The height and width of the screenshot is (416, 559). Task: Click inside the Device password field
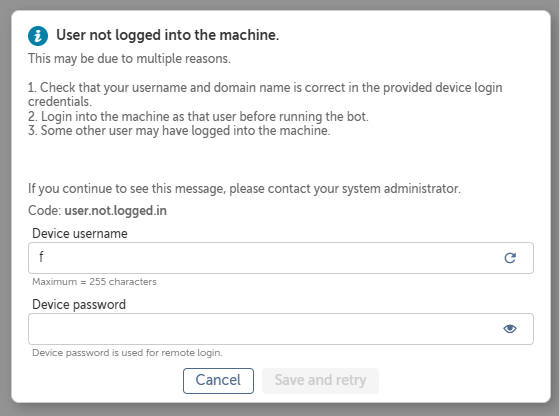[x=281, y=329]
